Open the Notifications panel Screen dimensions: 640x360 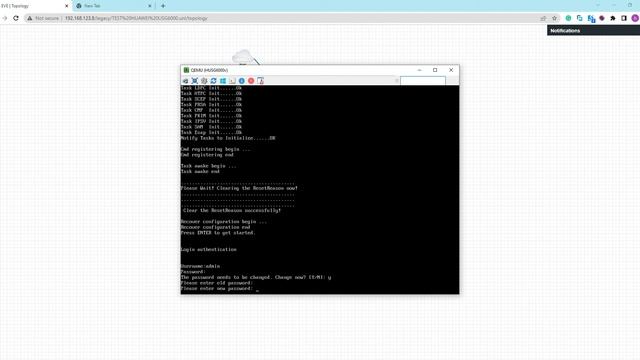[x=593, y=31]
